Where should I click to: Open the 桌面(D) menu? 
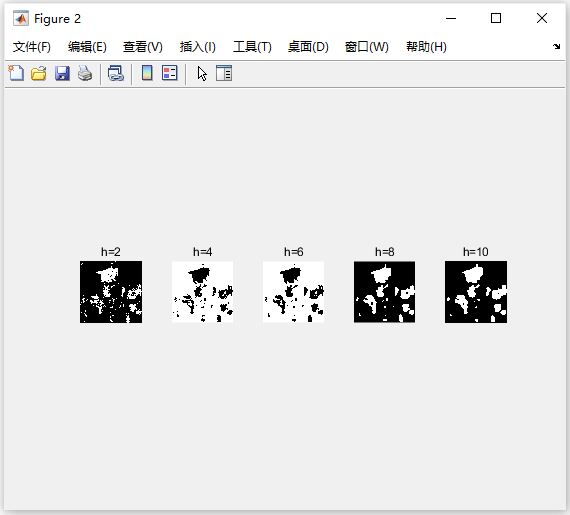point(308,47)
